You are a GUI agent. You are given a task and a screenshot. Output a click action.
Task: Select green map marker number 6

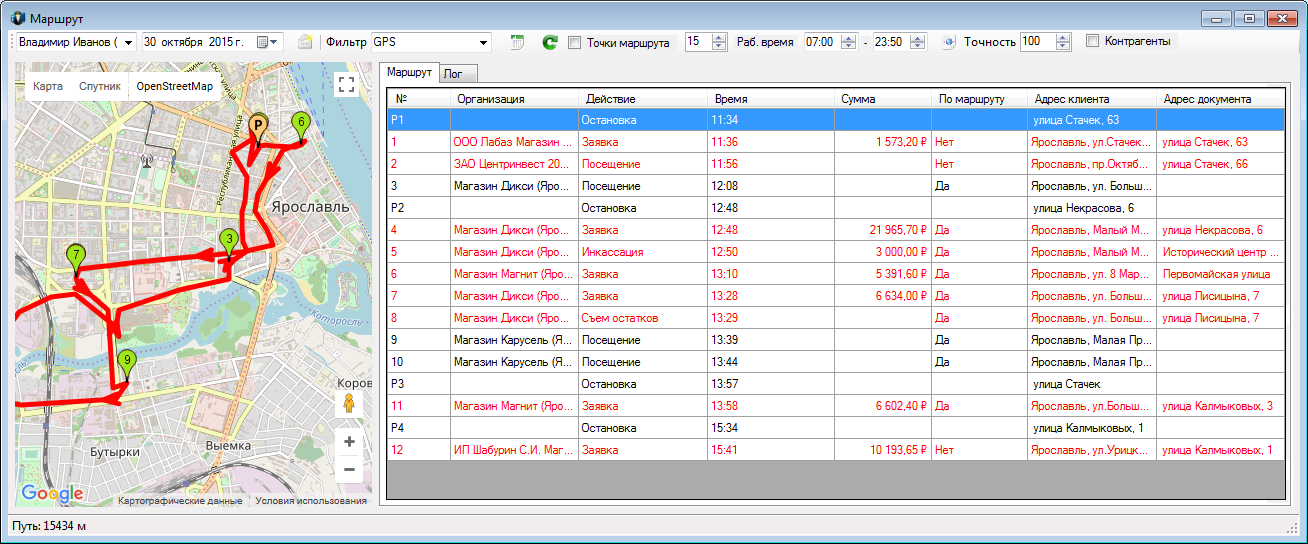point(301,126)
